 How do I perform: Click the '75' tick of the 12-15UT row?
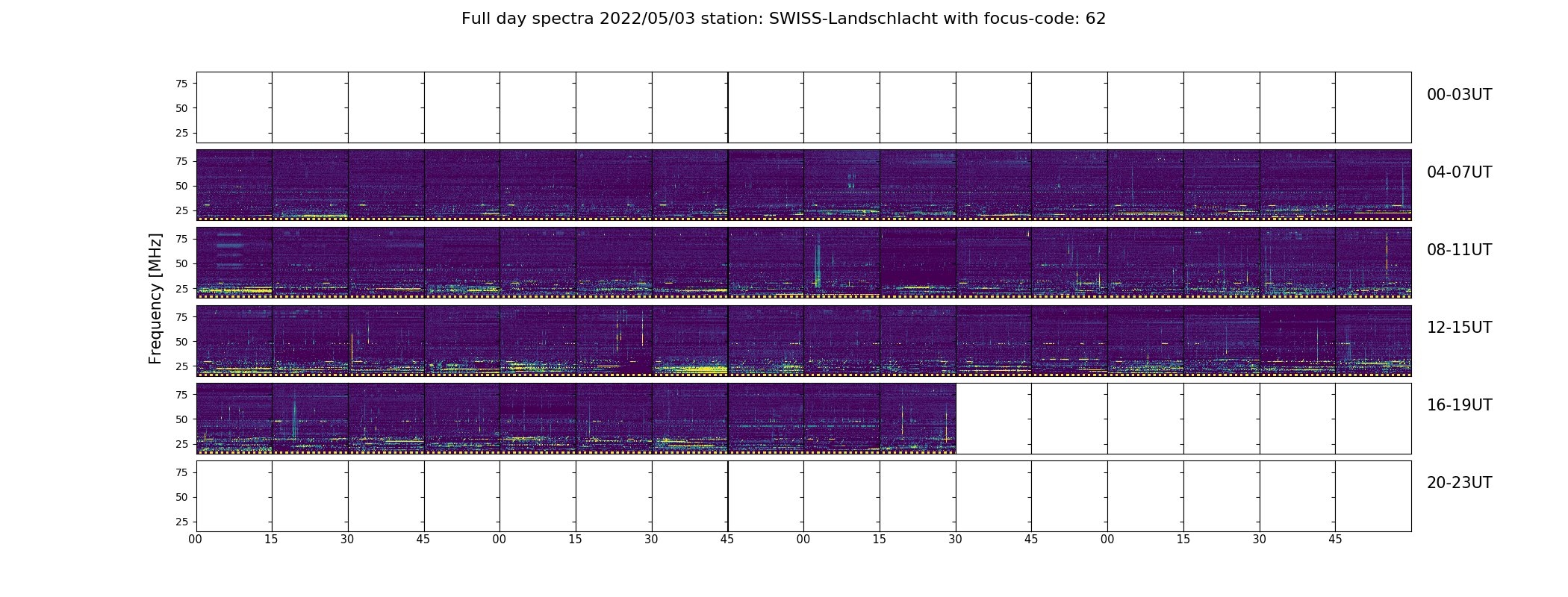pos(181,316)
